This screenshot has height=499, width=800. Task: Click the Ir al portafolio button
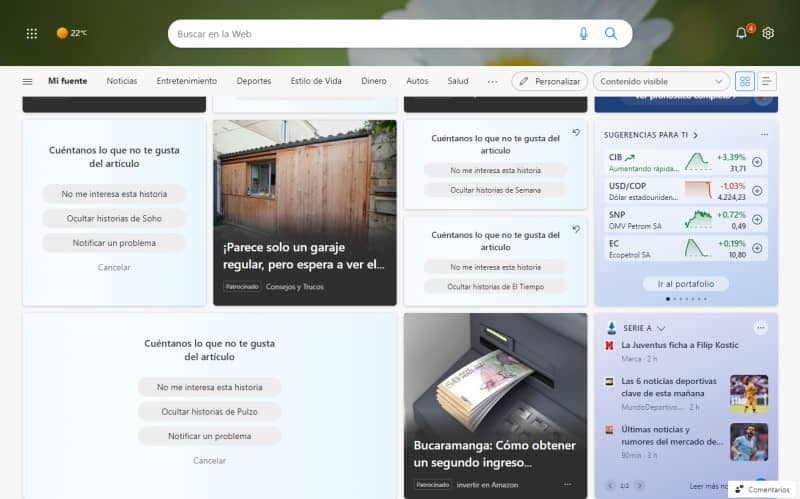(x=686, y=284)
